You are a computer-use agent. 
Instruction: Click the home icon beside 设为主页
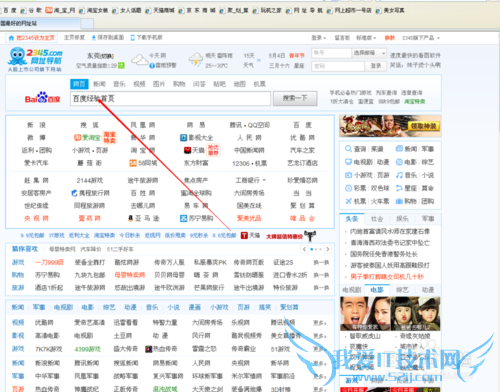click(11, 38)
